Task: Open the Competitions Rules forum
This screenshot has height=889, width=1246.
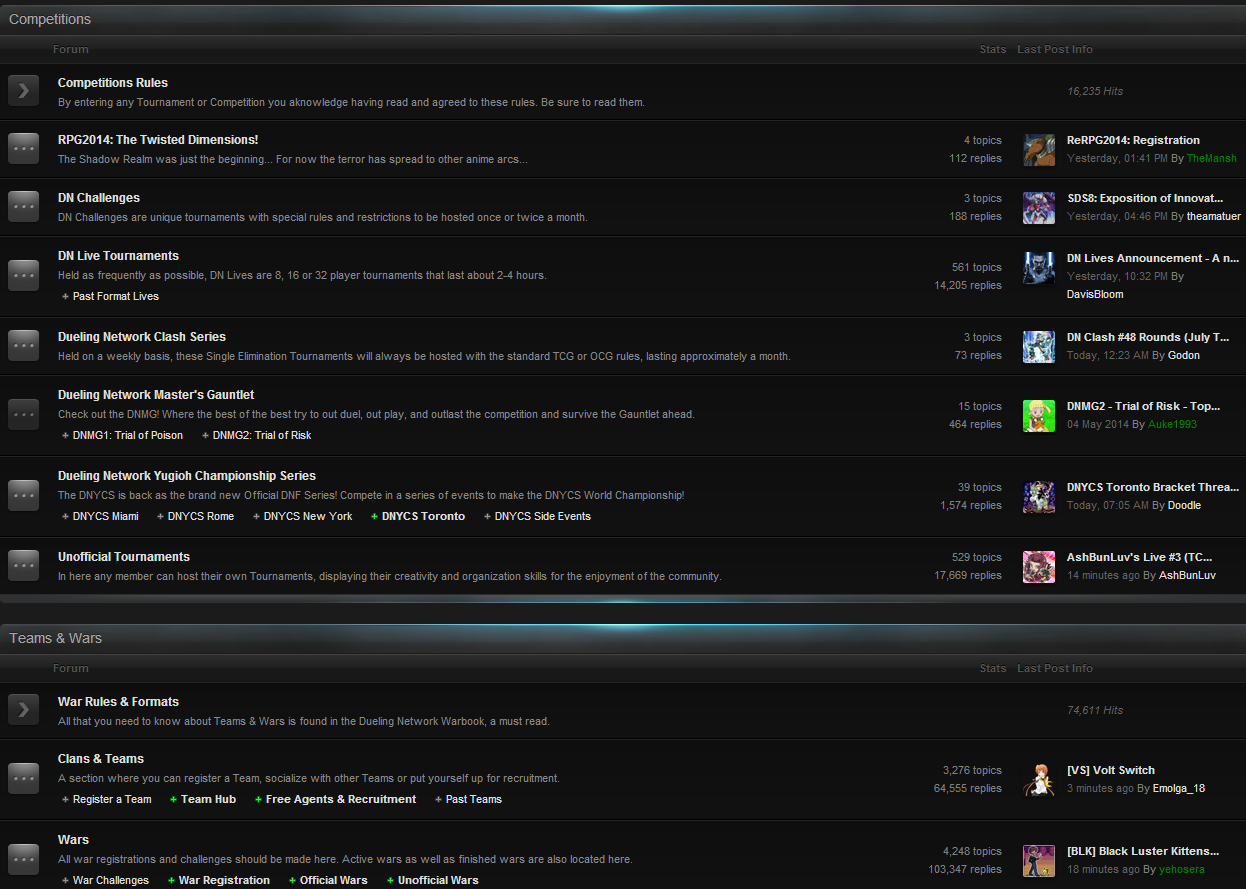Action: click(x=113, y=83)
